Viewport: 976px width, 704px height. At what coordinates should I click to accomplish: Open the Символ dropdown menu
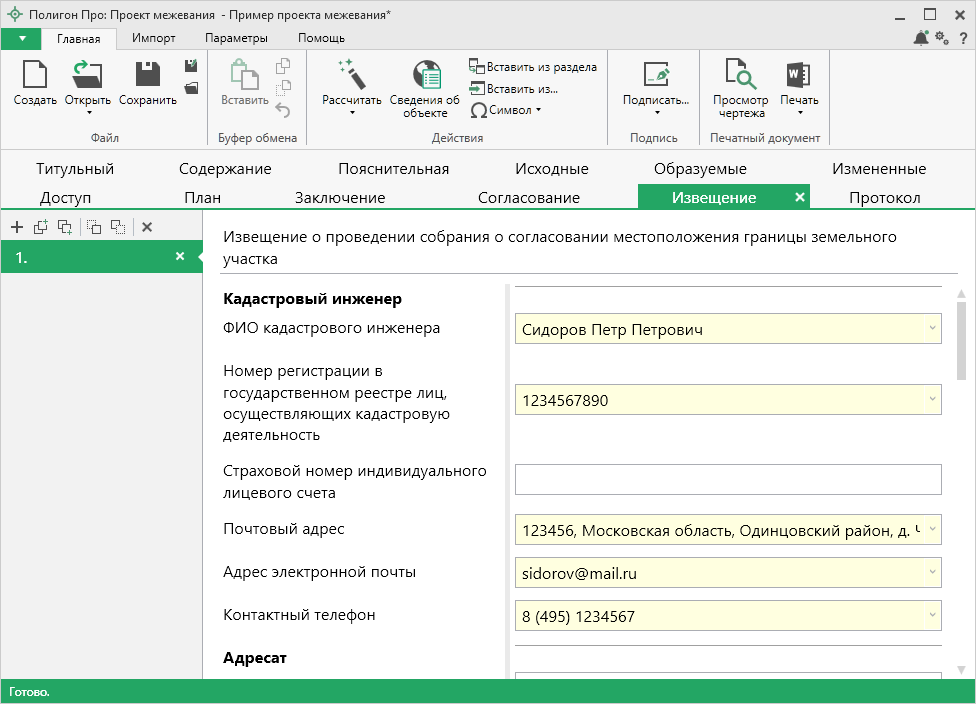506,110
